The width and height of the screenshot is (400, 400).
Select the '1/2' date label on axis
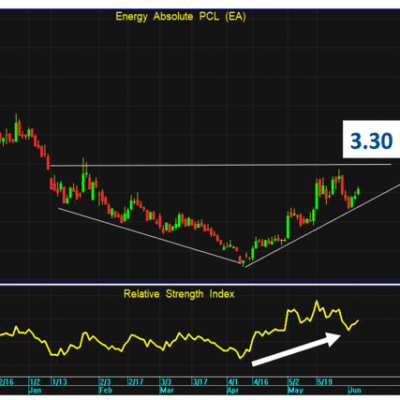[35, 382]
